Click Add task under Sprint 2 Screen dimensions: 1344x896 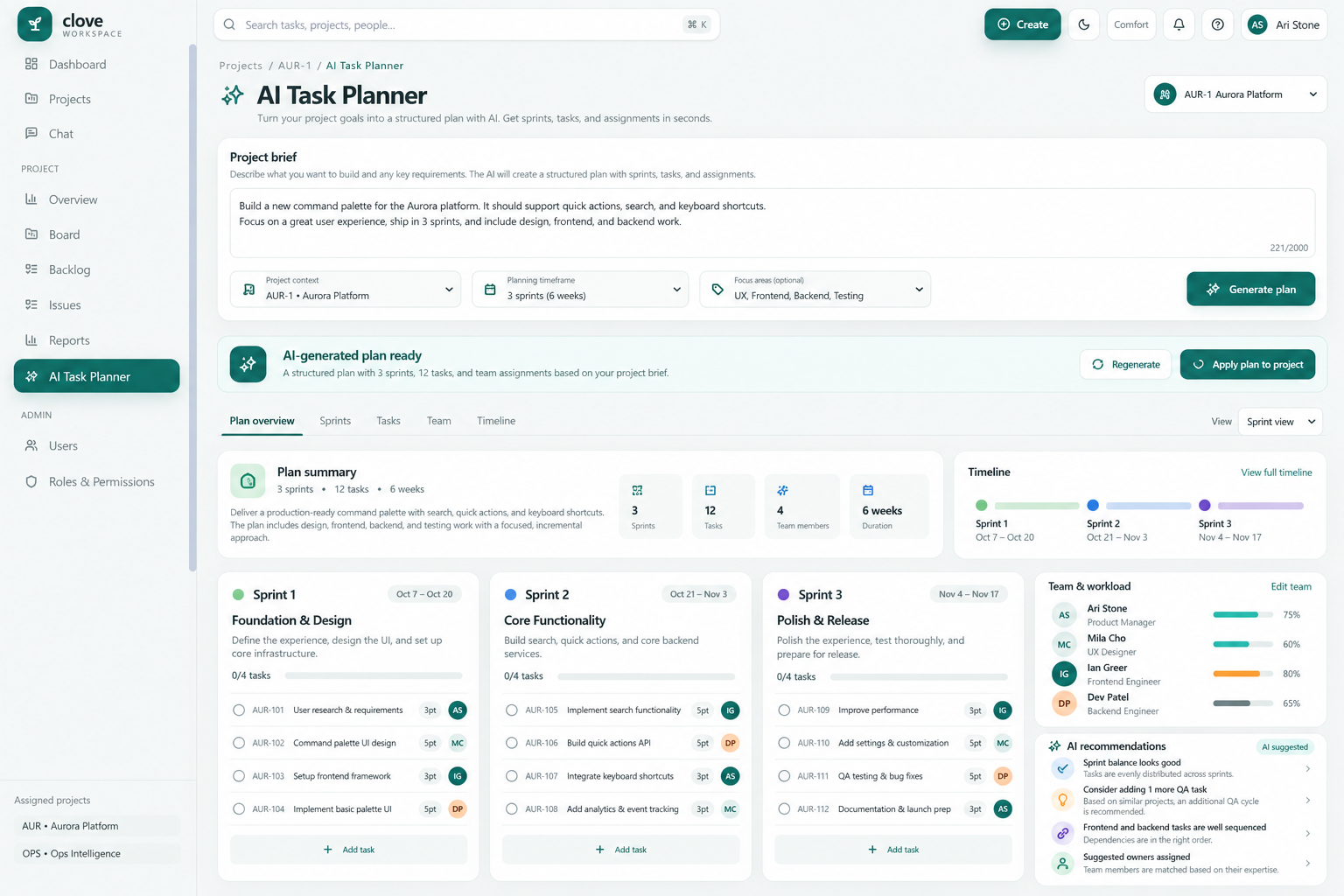pos(621,850)
